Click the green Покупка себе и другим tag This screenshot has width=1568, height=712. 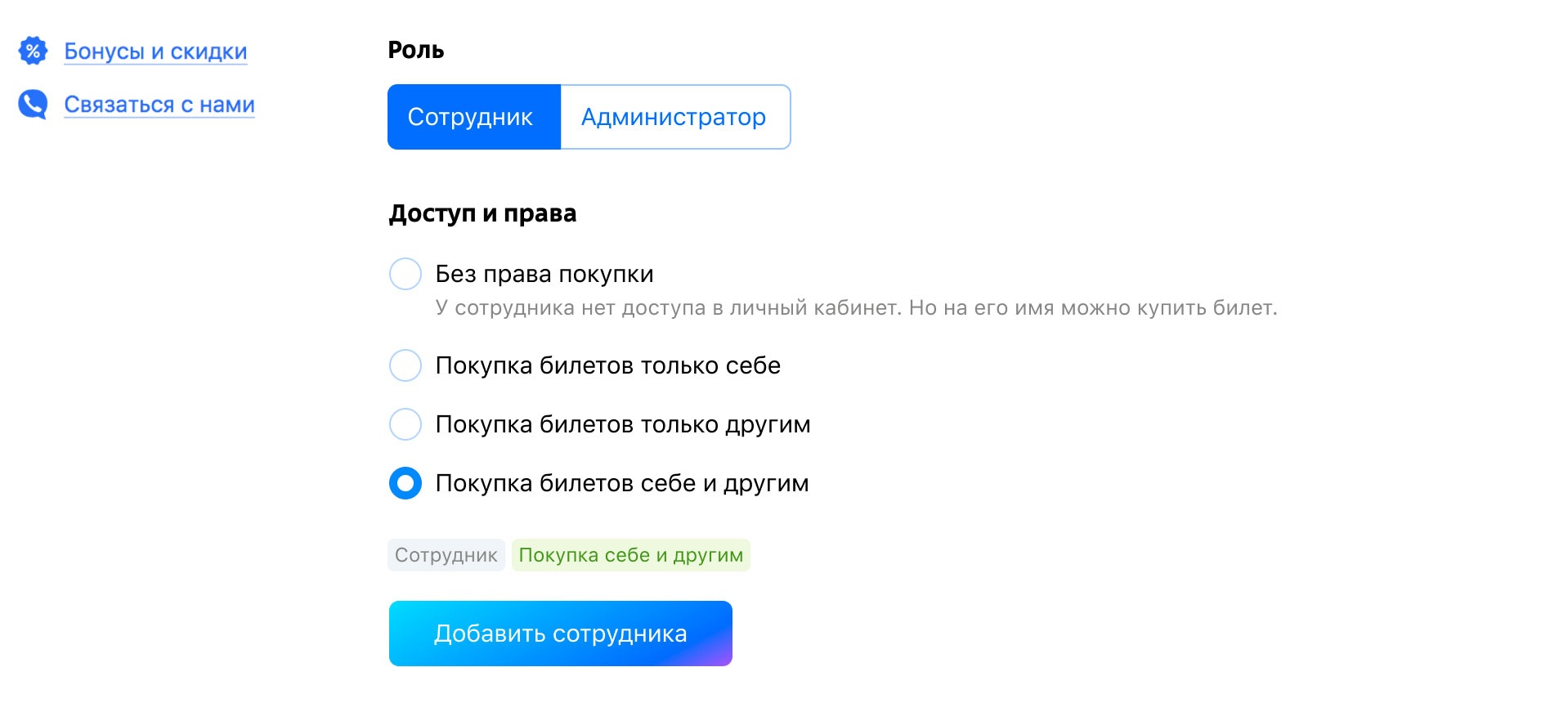coord(631,555)
